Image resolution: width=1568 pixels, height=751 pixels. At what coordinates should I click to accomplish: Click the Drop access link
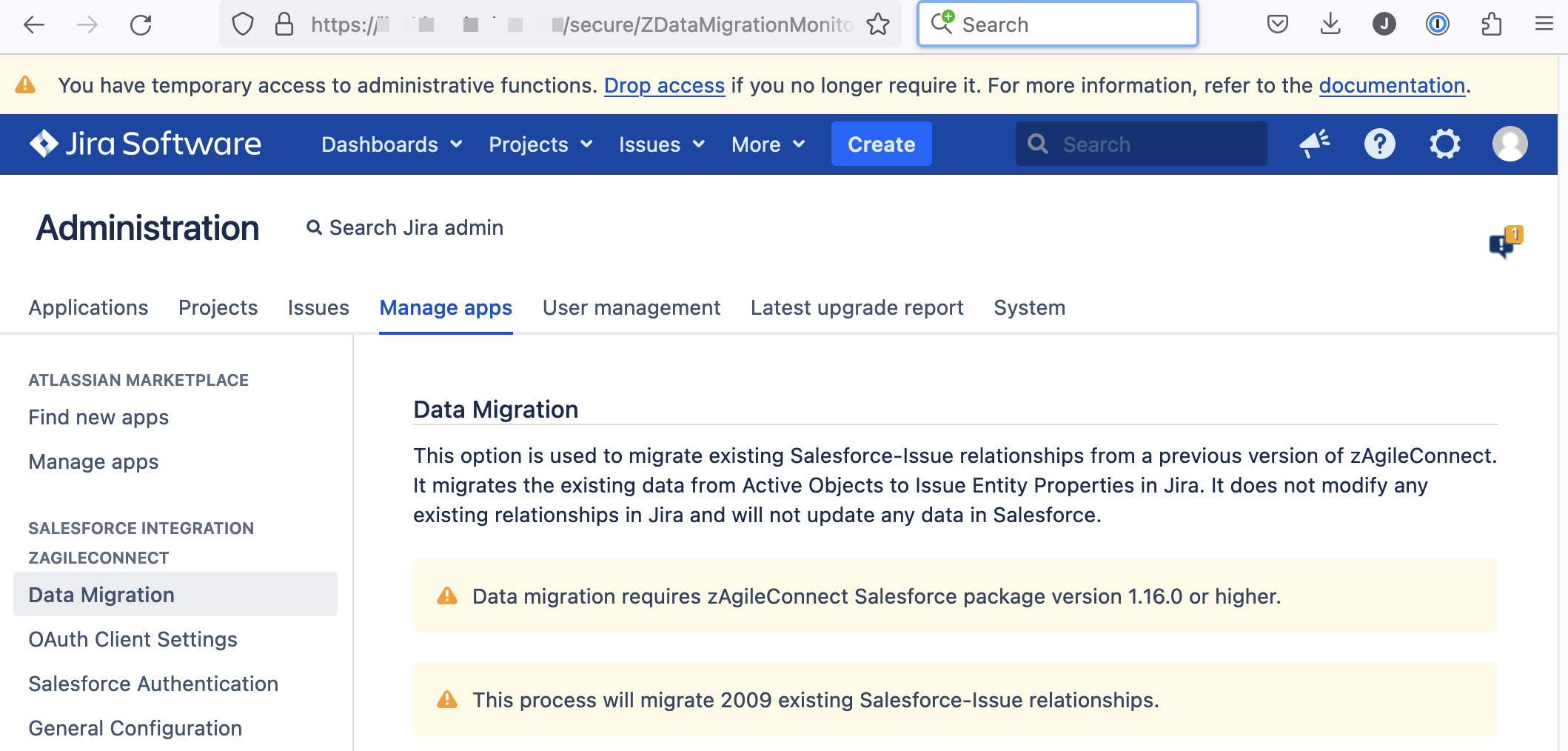664,86
